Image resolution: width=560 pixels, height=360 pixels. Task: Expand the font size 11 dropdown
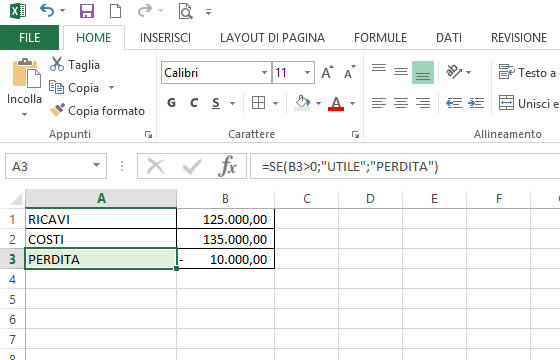[307, 72]
